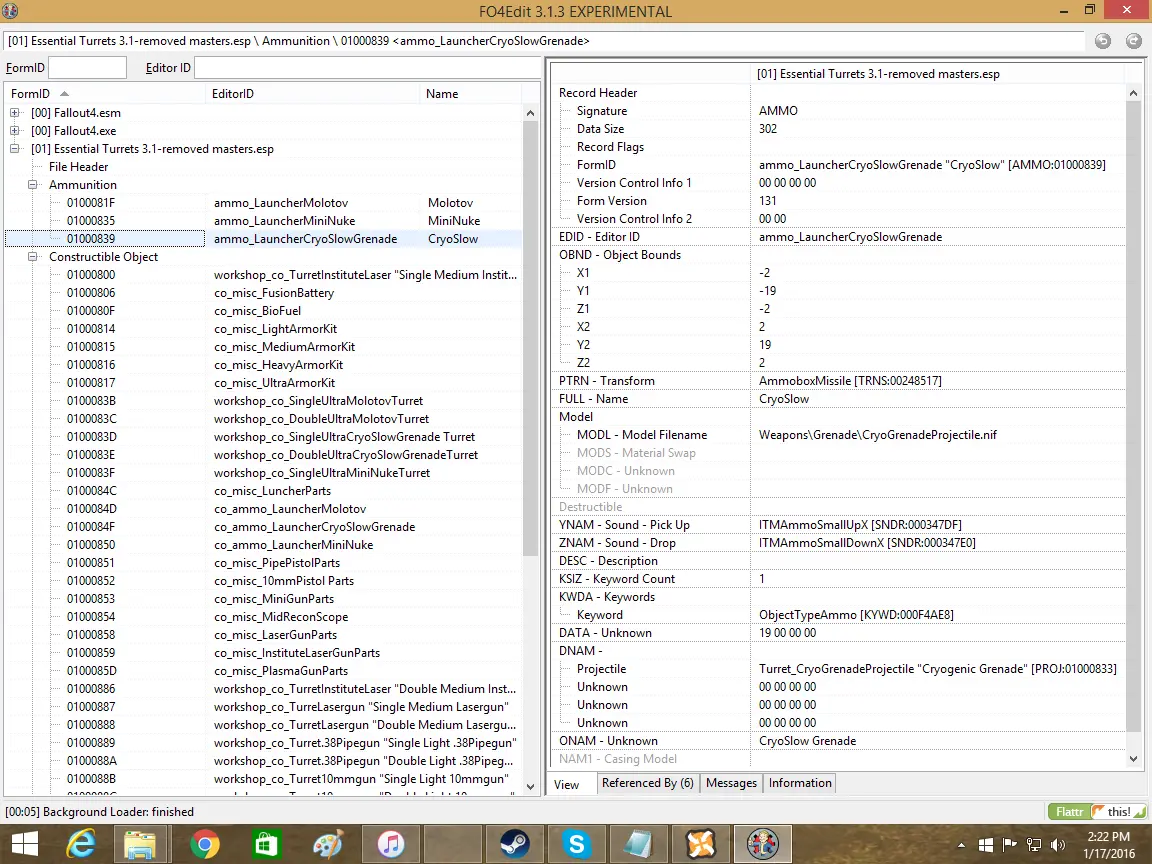Open the network tray icon
This screenshot has width=1152, height=864.
pos(1033,845)
